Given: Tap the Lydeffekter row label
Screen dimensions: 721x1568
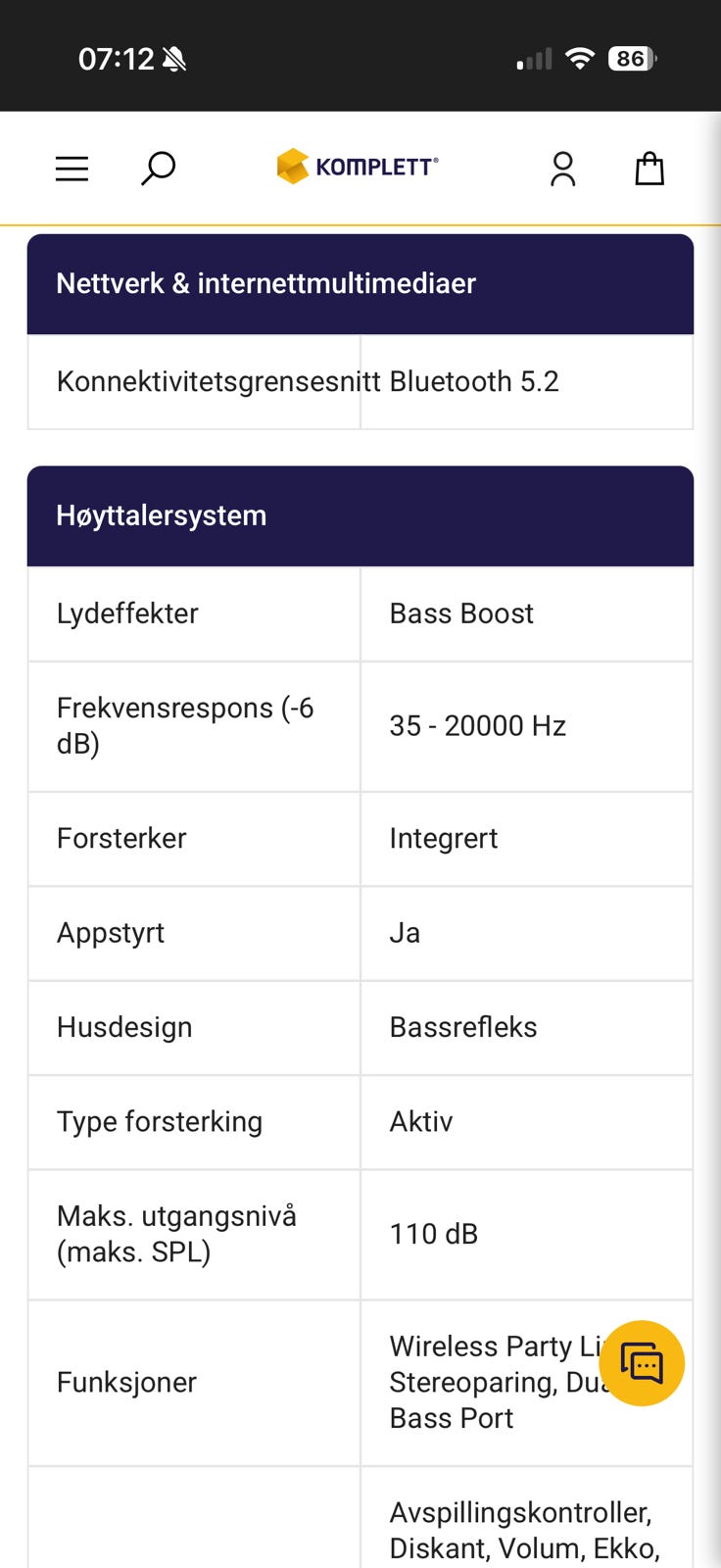Looking at the screenshot, I should pyautogui.click(x=127, y=613).
